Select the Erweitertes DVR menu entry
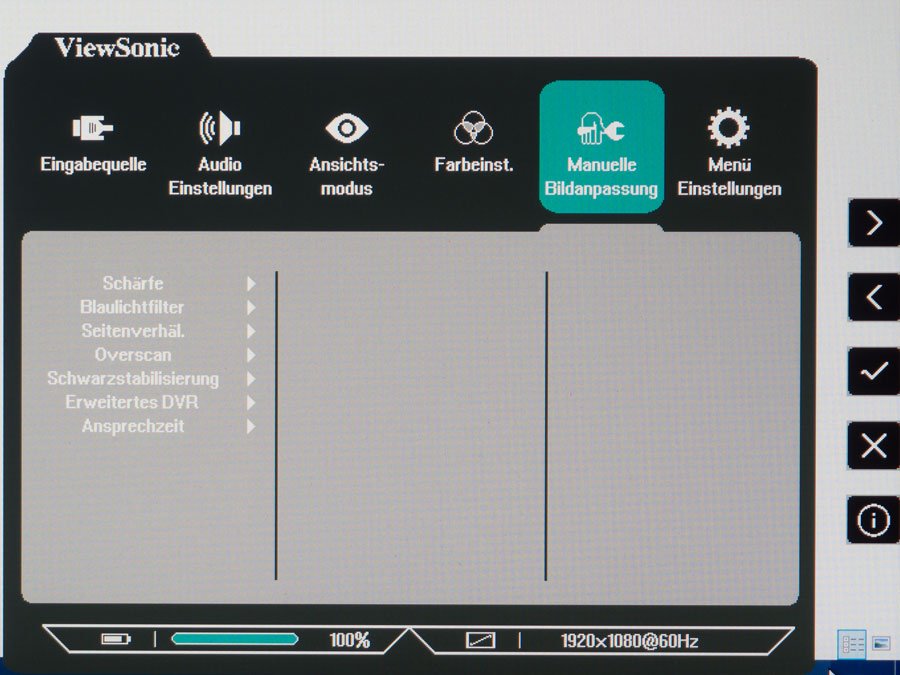Viewport: 900px width, 675px height. pyautogui.click(x=132, y=402)
